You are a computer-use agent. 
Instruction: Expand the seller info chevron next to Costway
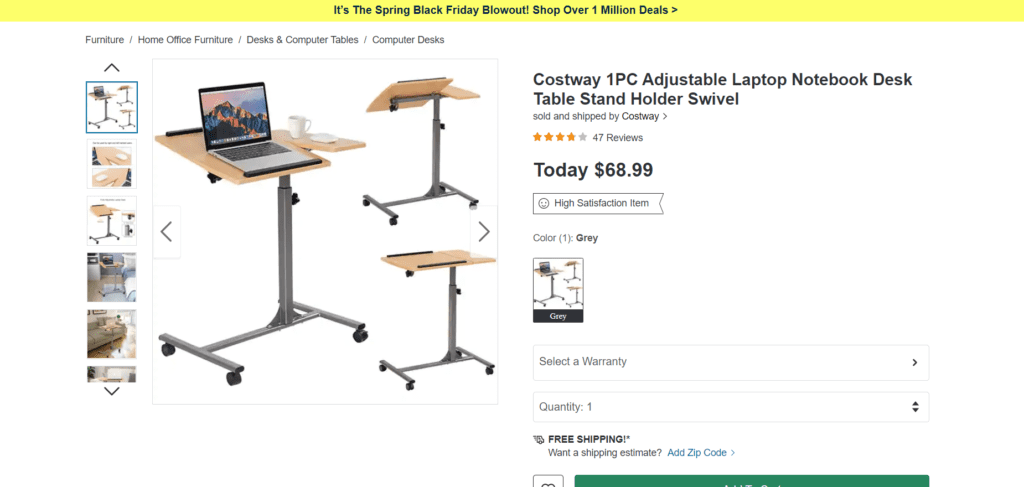pyautogui.click(x=665, y=116)
